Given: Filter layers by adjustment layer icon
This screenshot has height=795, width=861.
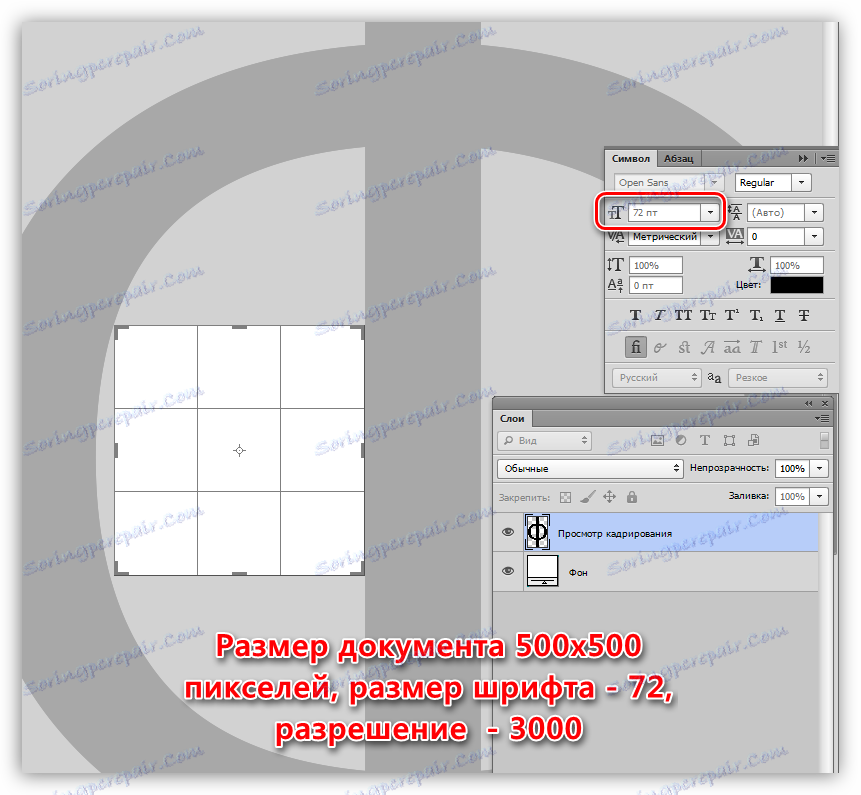Looking at the screenshot, I should (x=681, y=440).
